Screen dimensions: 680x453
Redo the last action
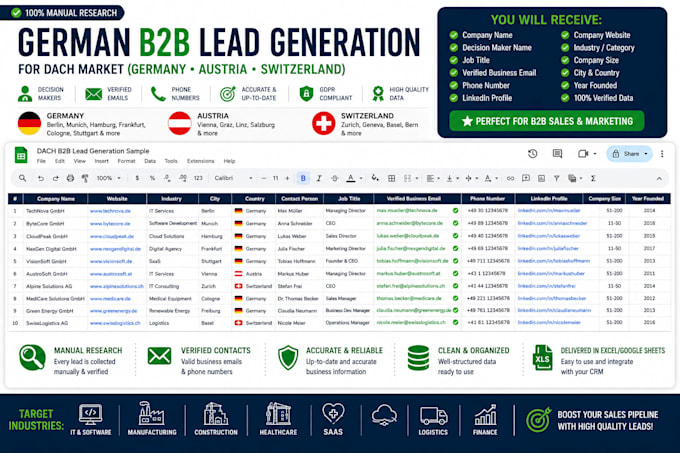coord(55,178)
